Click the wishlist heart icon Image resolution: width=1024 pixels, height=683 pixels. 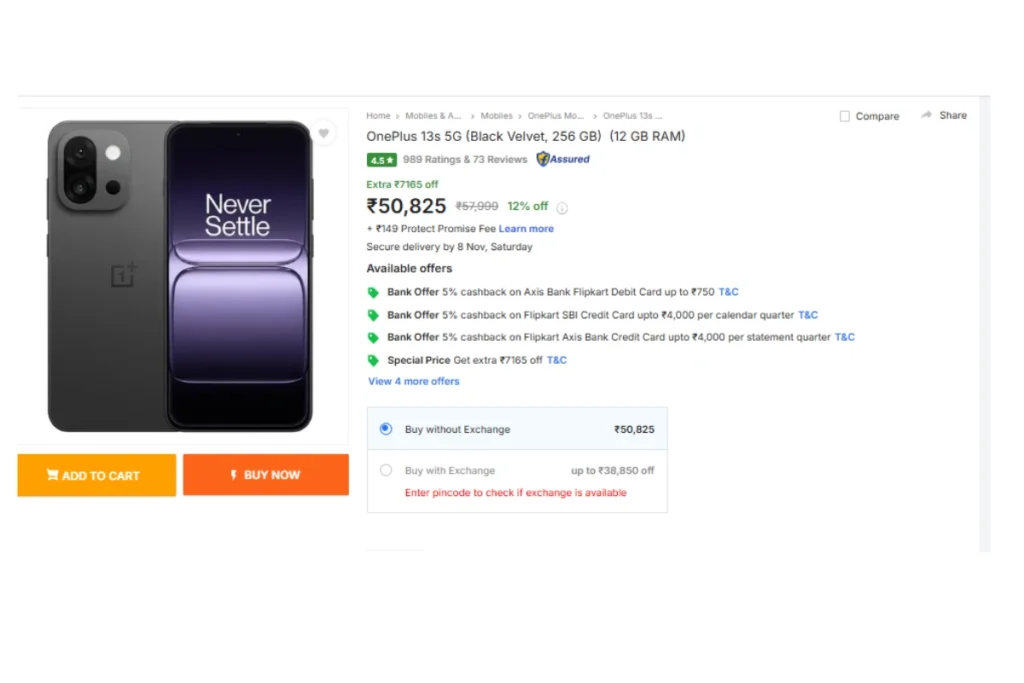click(323, 133)
